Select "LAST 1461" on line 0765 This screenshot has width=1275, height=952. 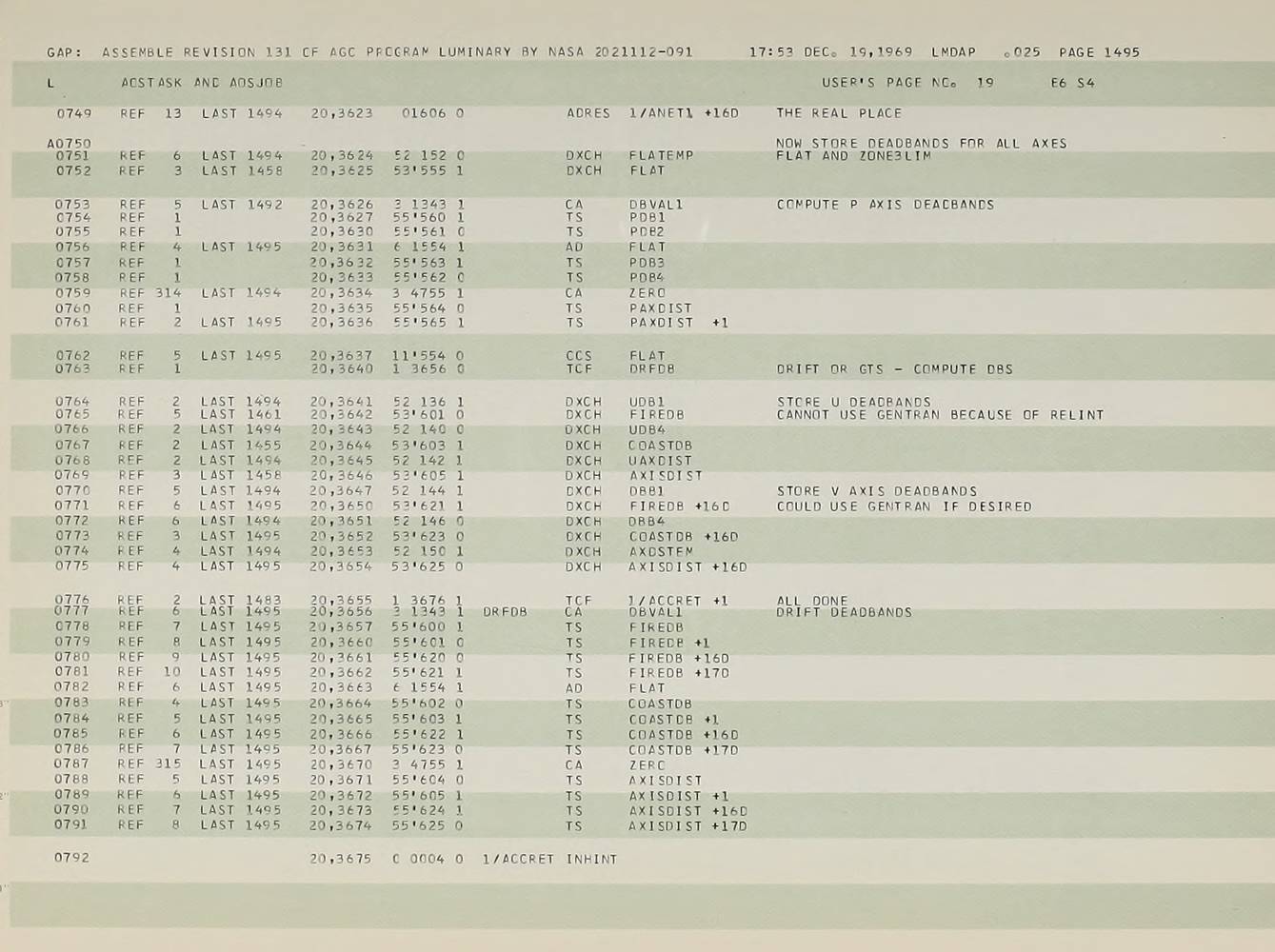(240, 415)
